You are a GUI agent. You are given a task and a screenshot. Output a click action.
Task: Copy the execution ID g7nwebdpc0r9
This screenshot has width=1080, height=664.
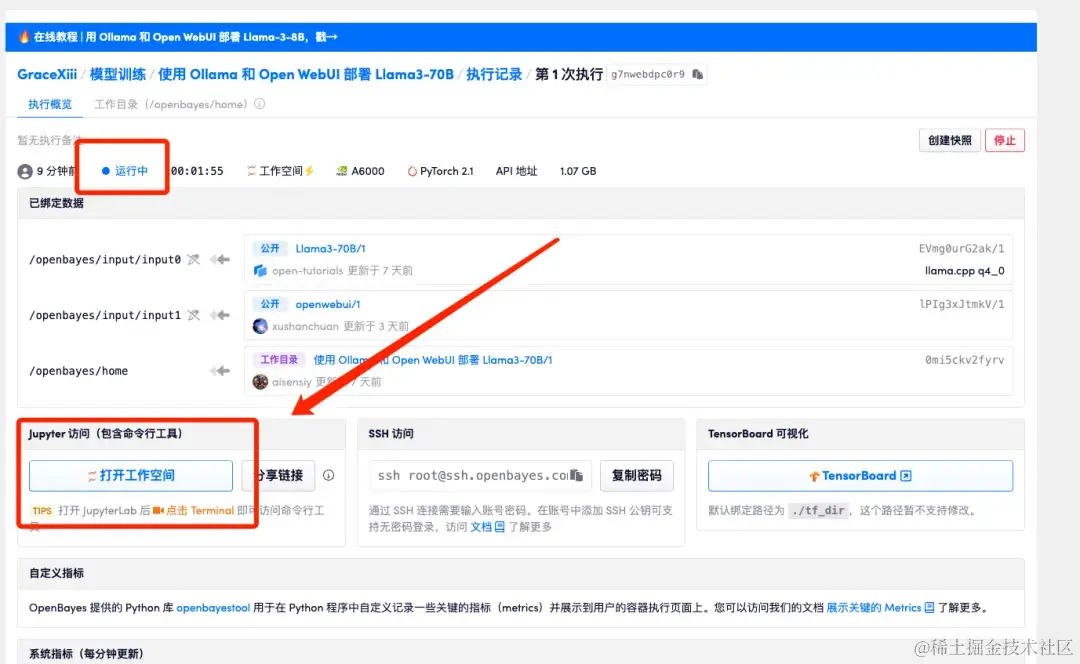[x=697, y=74]
